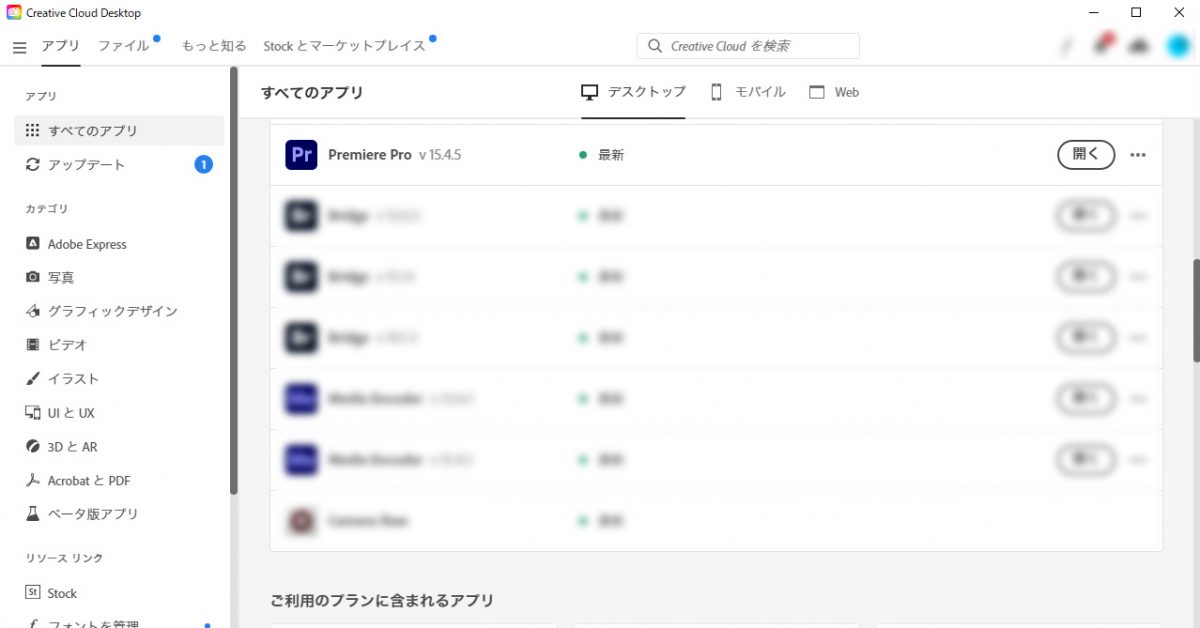Image resolution: width=1200 pixels, height=628 pixels.
Task: Open Stock とマーケットプレイス tab
Action: tap(345, 46)
